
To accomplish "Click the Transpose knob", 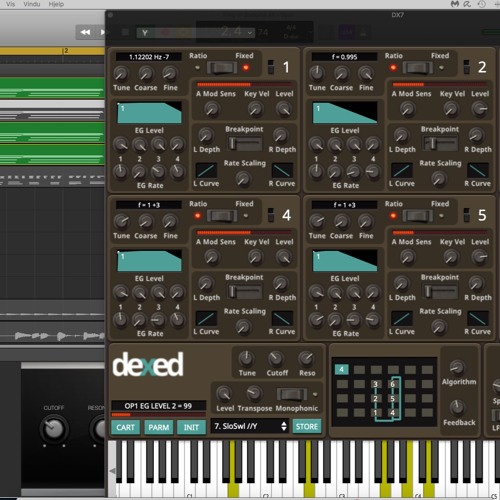I will coord(254,393).
